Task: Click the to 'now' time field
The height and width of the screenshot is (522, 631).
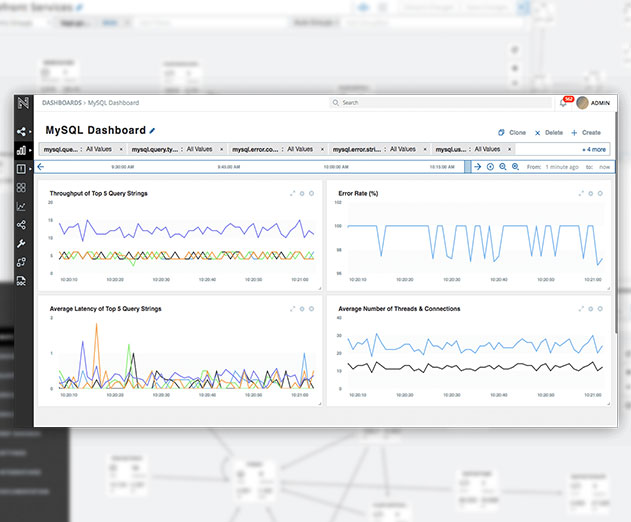Action: [604, 167]
